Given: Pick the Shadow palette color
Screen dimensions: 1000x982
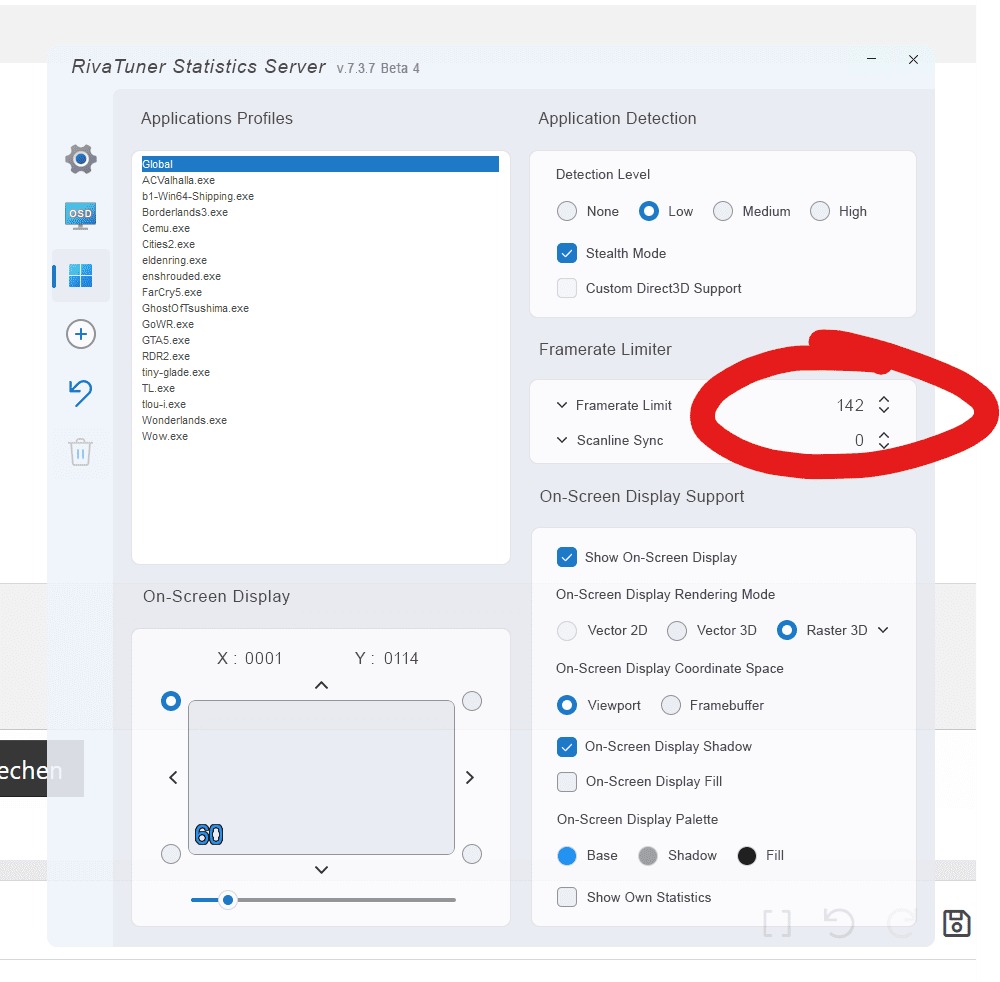Looking at the screenshot, I should click(x=648, y=856).
